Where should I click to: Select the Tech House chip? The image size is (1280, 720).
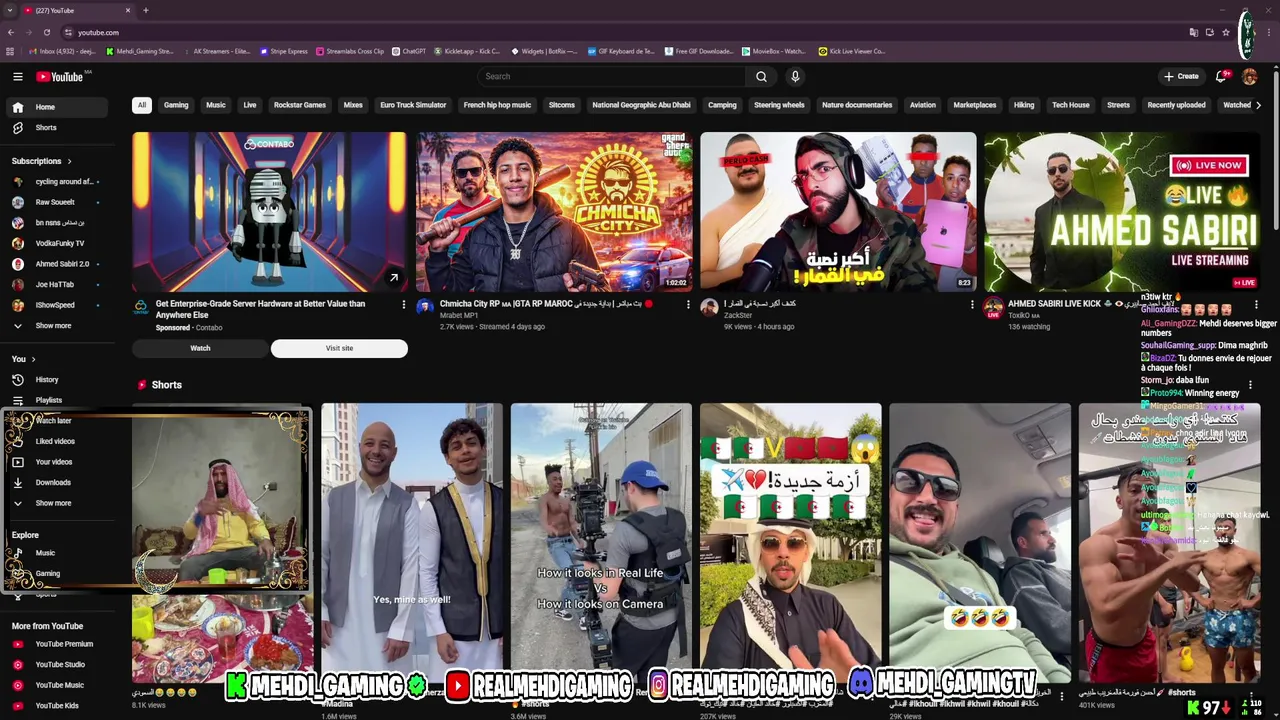[x=1070, y=105]
